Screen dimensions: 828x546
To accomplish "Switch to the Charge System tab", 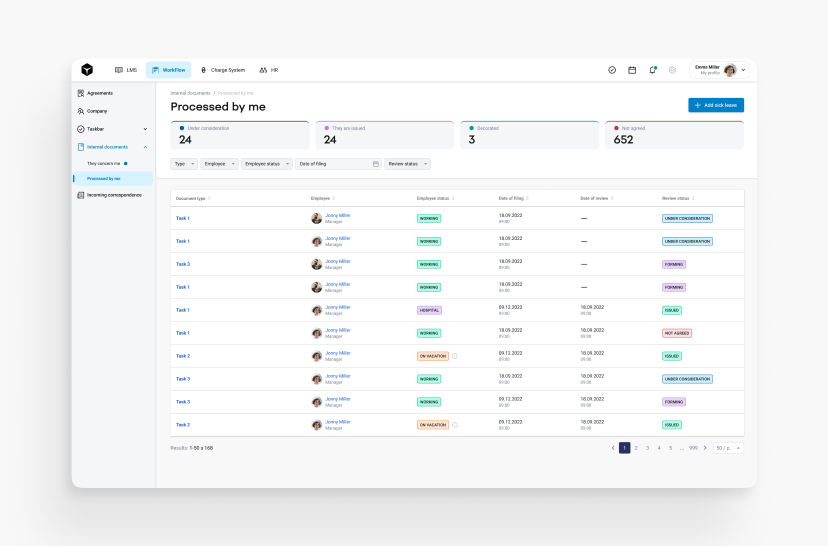I will pos(223,70).
